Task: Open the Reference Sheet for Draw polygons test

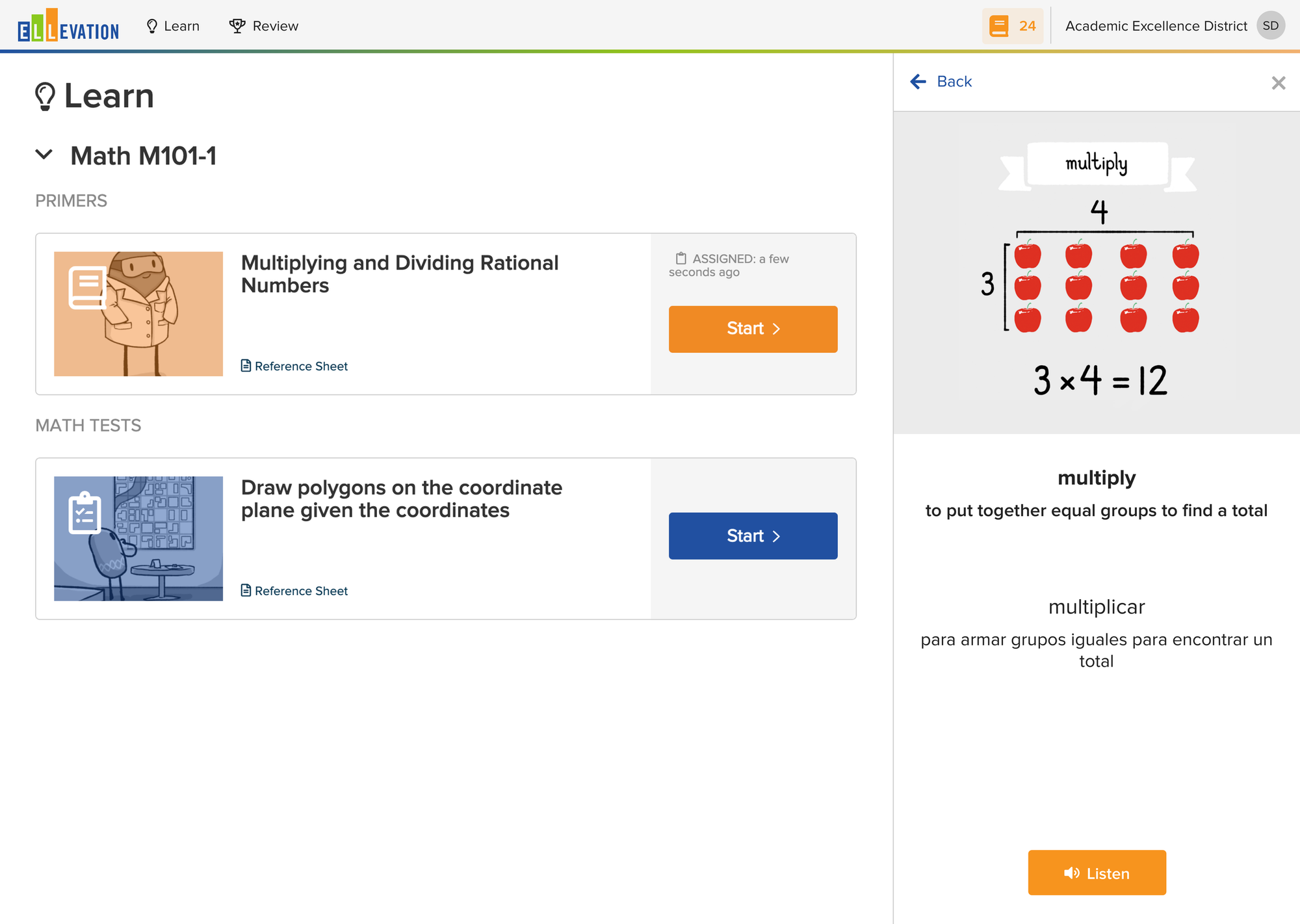Action: pyautogui.click(x=294, y=591)
